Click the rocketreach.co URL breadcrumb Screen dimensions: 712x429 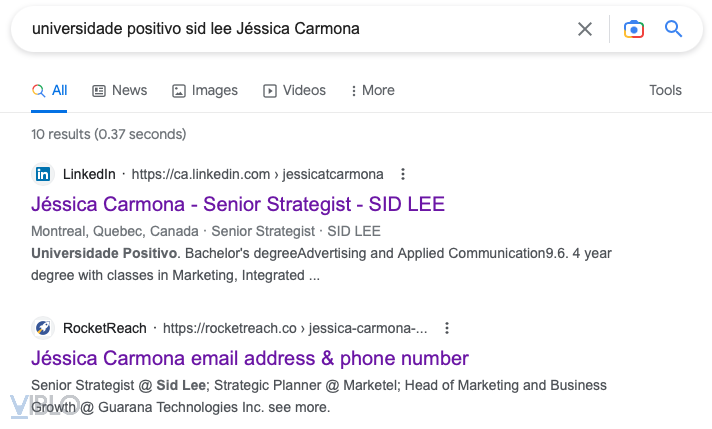tap(295, 328)
